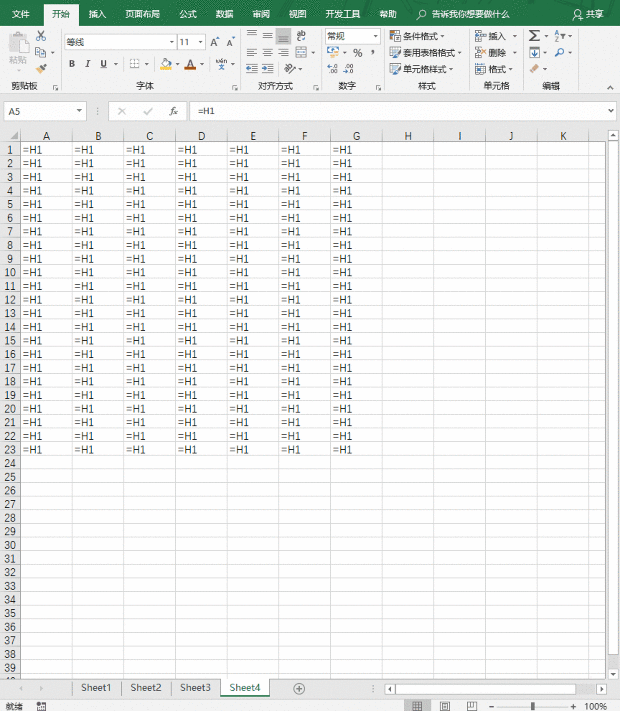Click Fill down arrow icon

[534, 52]
